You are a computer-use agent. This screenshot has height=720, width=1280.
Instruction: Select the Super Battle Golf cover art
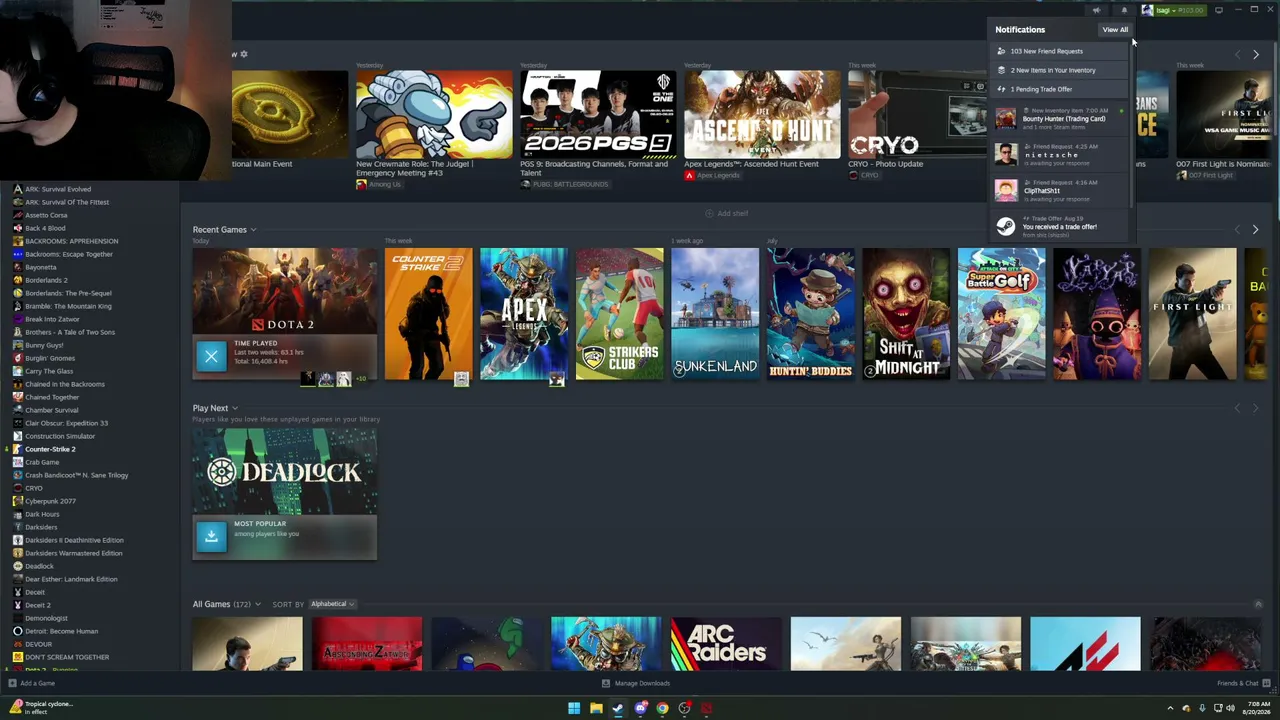(1001, 314)
